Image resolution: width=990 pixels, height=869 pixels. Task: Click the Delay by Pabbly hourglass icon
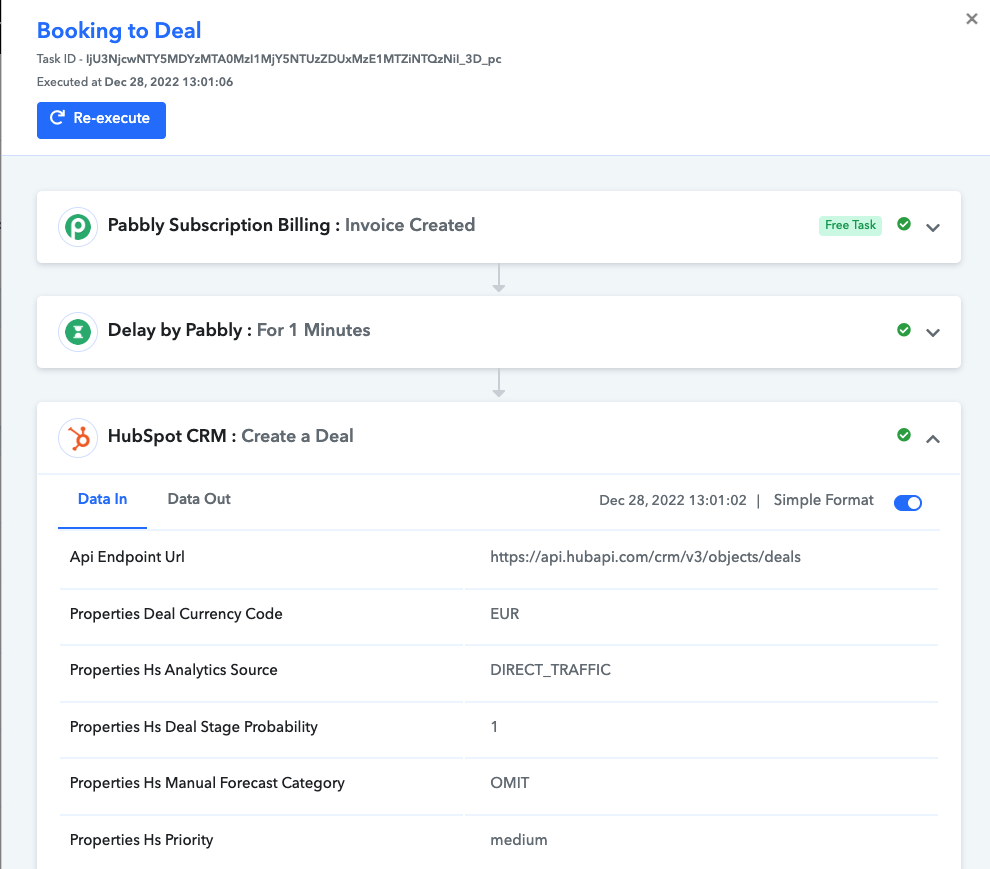click(78, 332)
